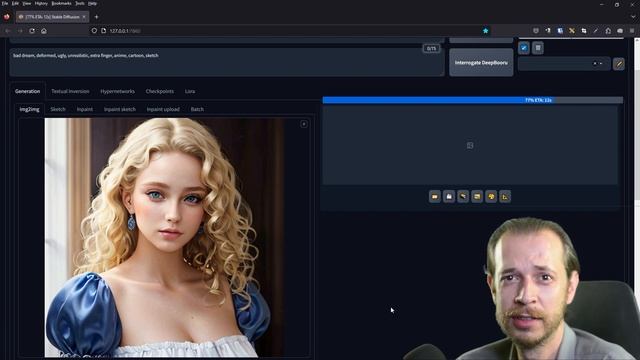
Task: Click the eyedropper toolbar icon
Action: (x=596, y=31)
